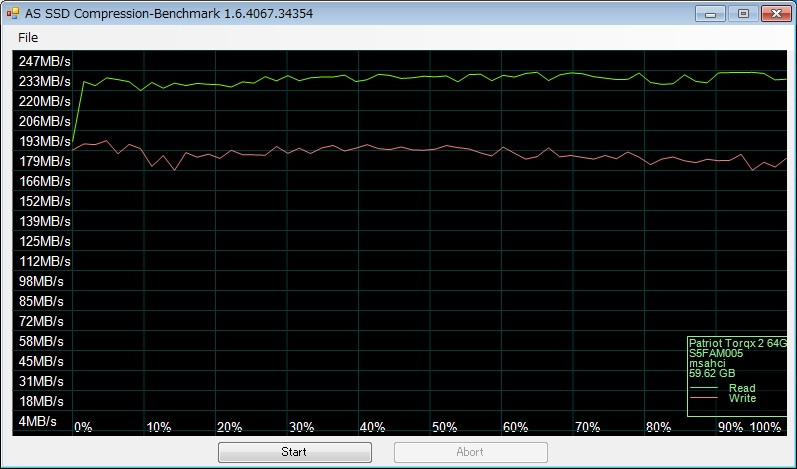The height and width of the screenshot is (469, 797).
Task: Click the AS SSD app icon in title bar
Action: point(13,13)
